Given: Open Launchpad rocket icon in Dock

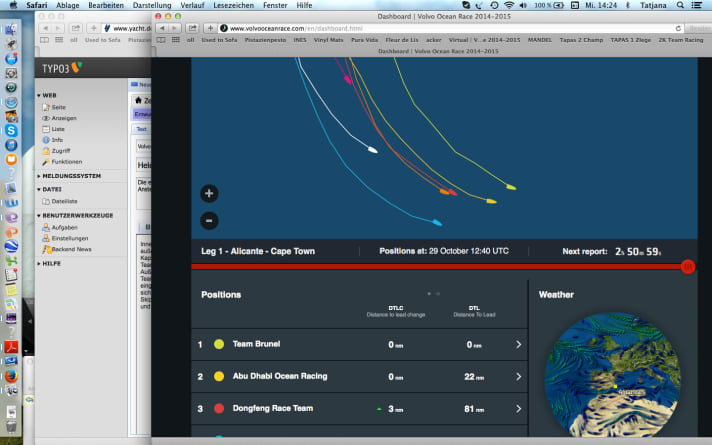Looking at the screenshot, I should point(11,44).
